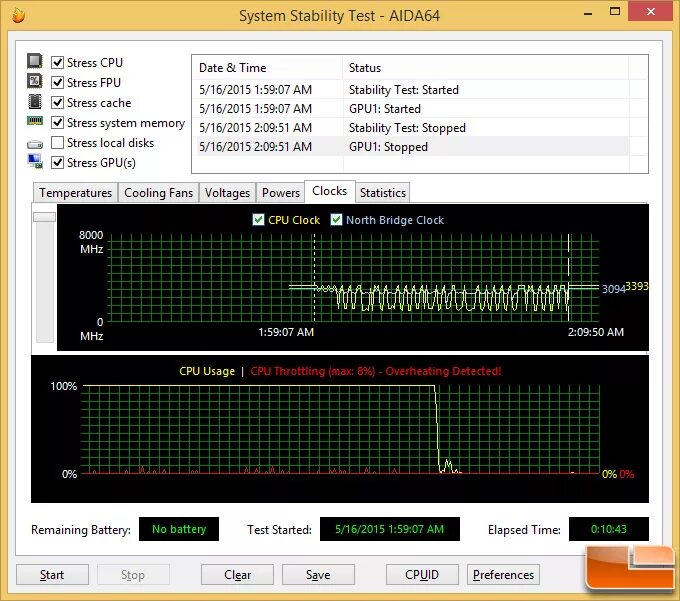The image size is (680, 601).
Task: Click the Test Started value field
Action: pos(389,529)
